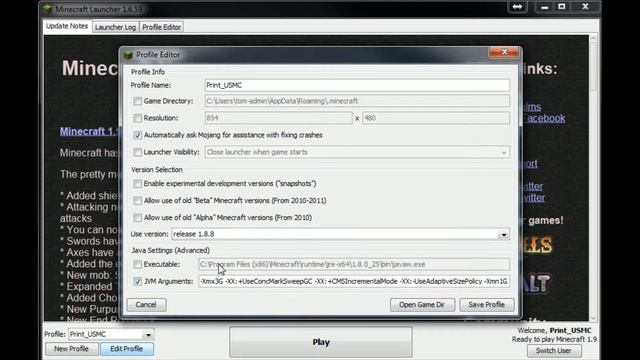Image resolution: width=640 pixels, height=360 pixels.
Task: Click the resolution height field 480
Action: pyautogui.click(x=436, y=118)
